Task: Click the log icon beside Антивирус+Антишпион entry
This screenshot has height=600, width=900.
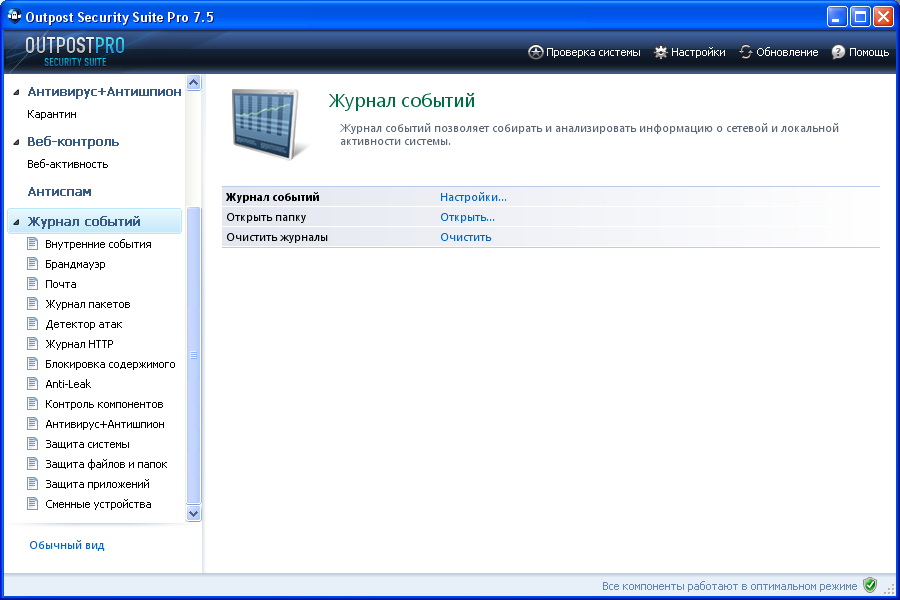Action: click(33, 424)
